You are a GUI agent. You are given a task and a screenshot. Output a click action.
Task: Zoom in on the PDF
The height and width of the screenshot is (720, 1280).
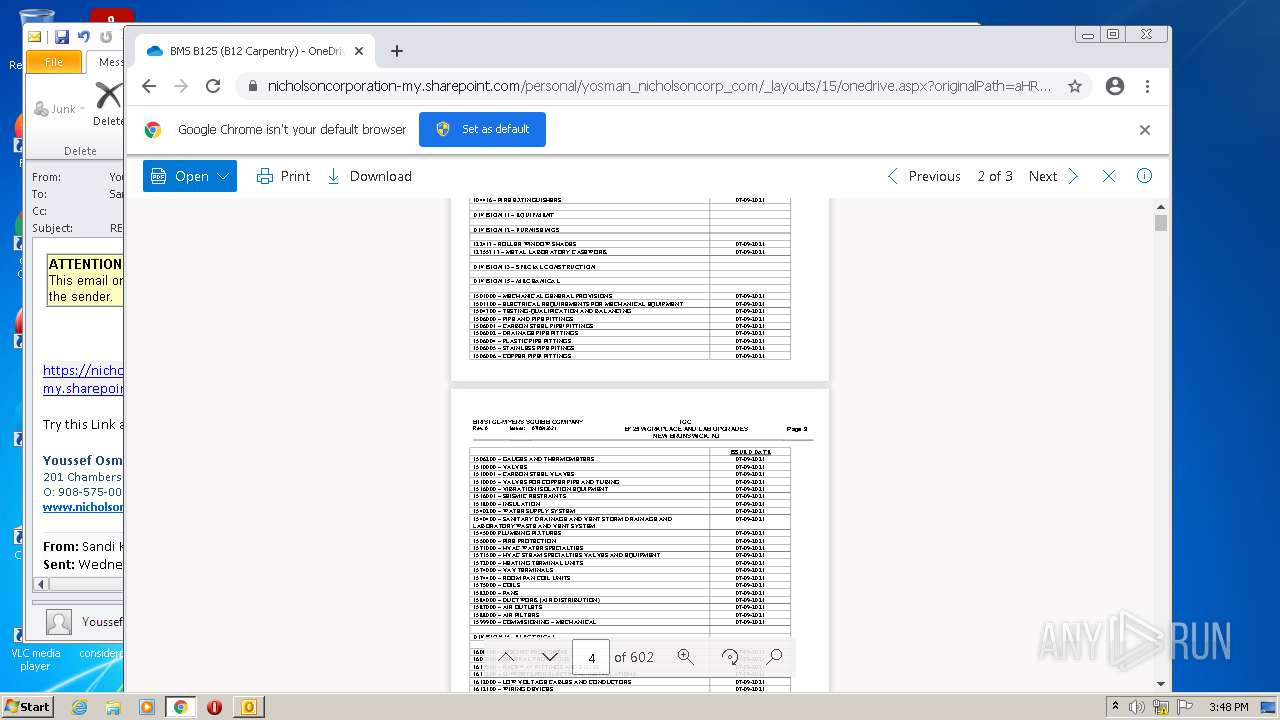click(x=685, y=657)
